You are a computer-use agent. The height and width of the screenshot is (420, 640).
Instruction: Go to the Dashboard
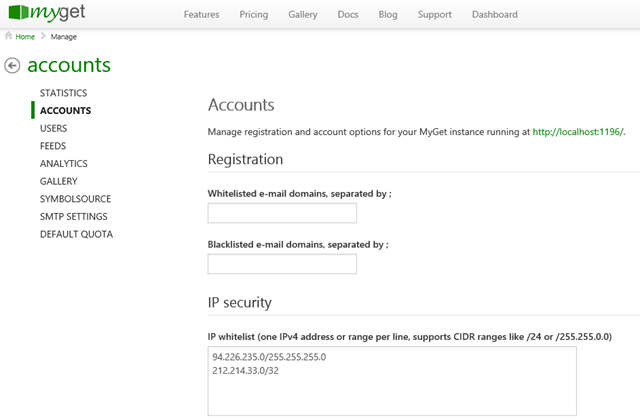tap(494, 15)
